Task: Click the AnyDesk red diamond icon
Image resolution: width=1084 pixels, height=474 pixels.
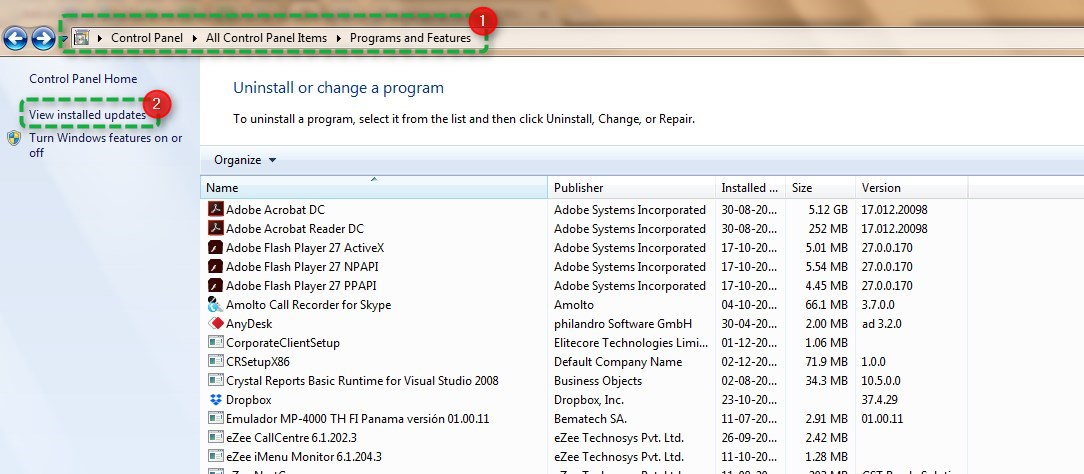Action: click(216, 323)
